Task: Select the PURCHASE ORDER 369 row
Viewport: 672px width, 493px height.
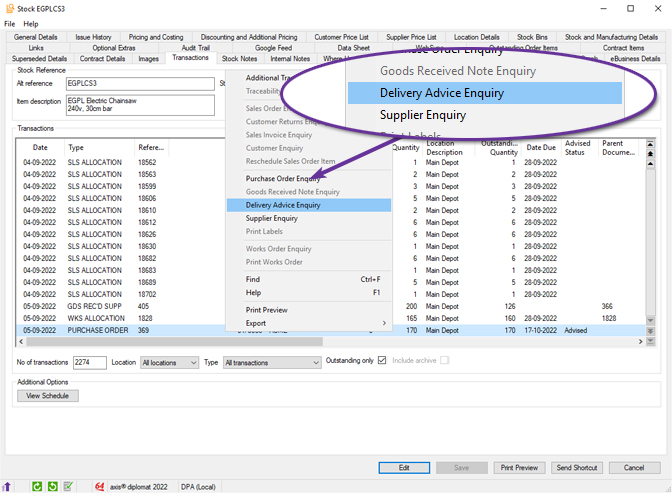Action: pyautogui.click(x=331, y=330)
